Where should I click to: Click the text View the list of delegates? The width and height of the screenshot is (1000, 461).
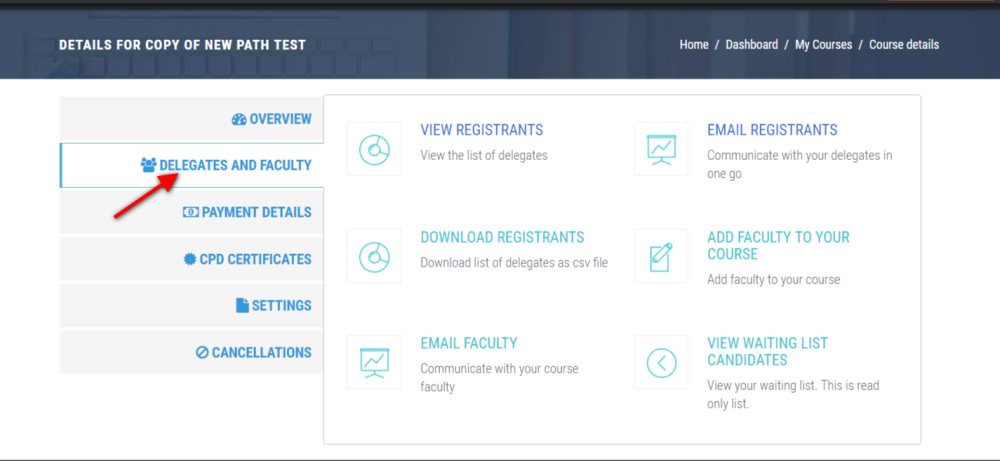[x=483, y=155]
